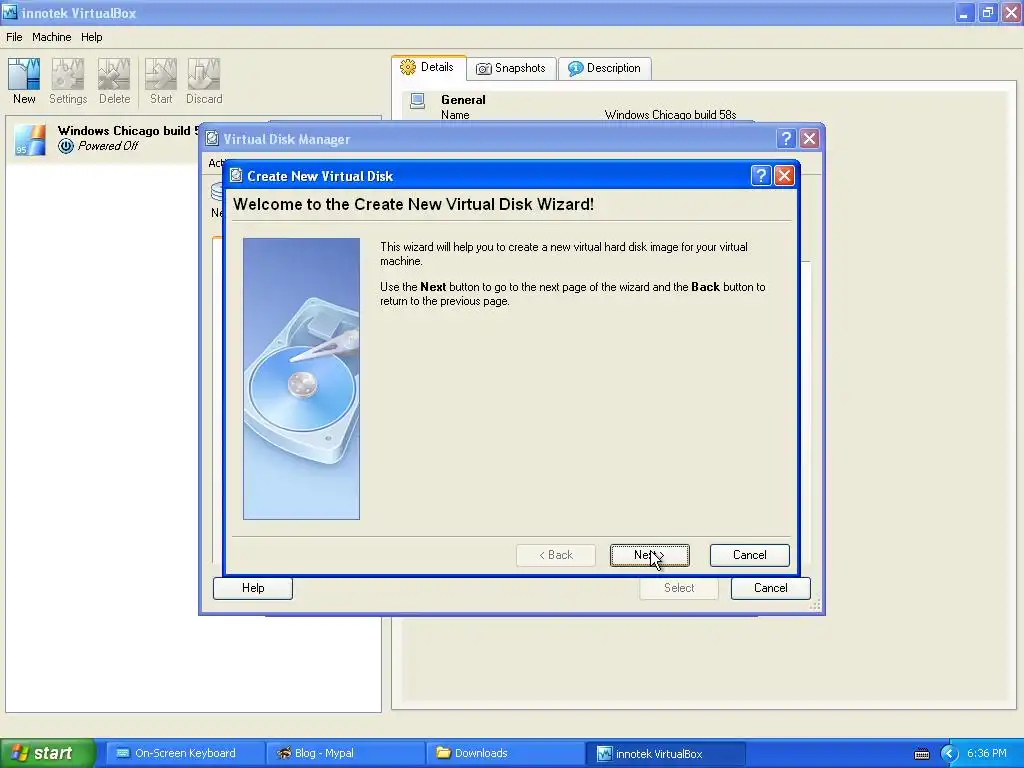Click the New VM toolbar icon
1024x768 pixels.
tap(24, 74)
